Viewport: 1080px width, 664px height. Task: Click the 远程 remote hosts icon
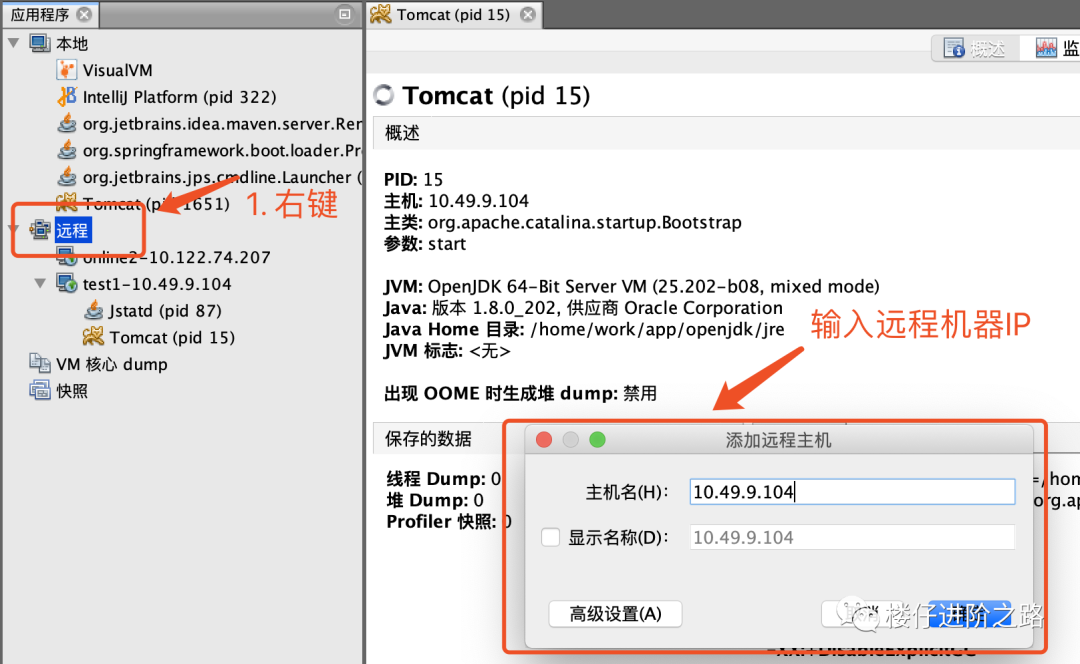[40, 229]
